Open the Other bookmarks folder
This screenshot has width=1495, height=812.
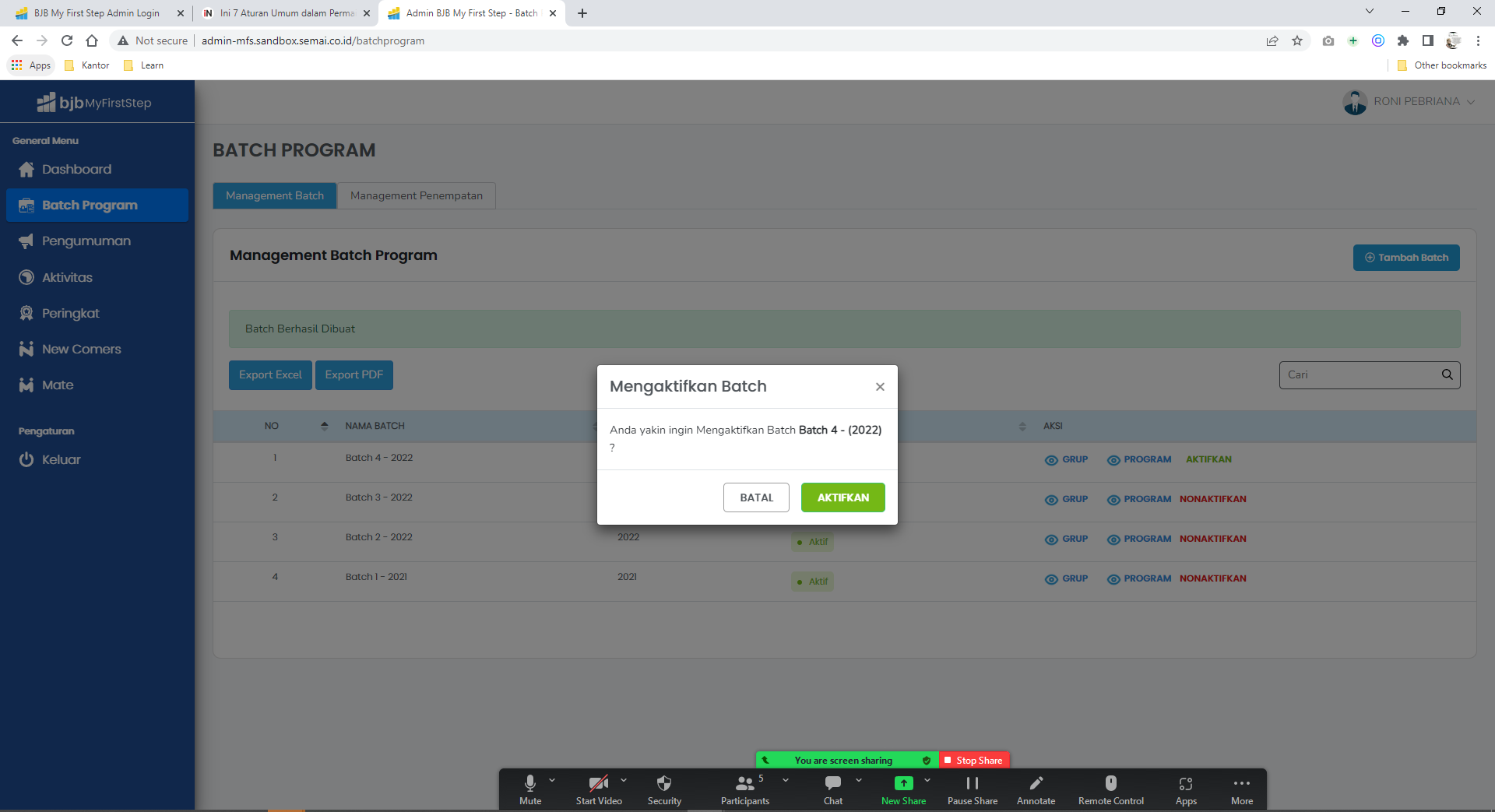click(x=1442, y=65)
